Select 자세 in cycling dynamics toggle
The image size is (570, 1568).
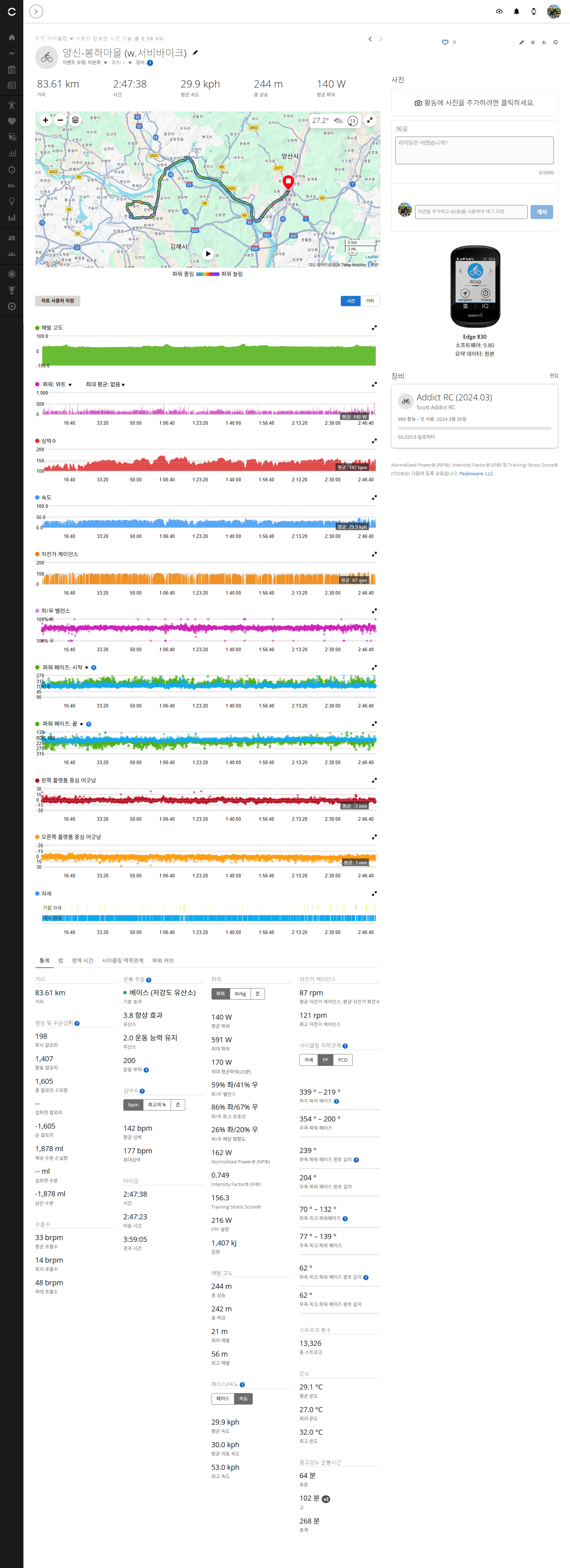pyautogui.click(x=309, y=1060)
